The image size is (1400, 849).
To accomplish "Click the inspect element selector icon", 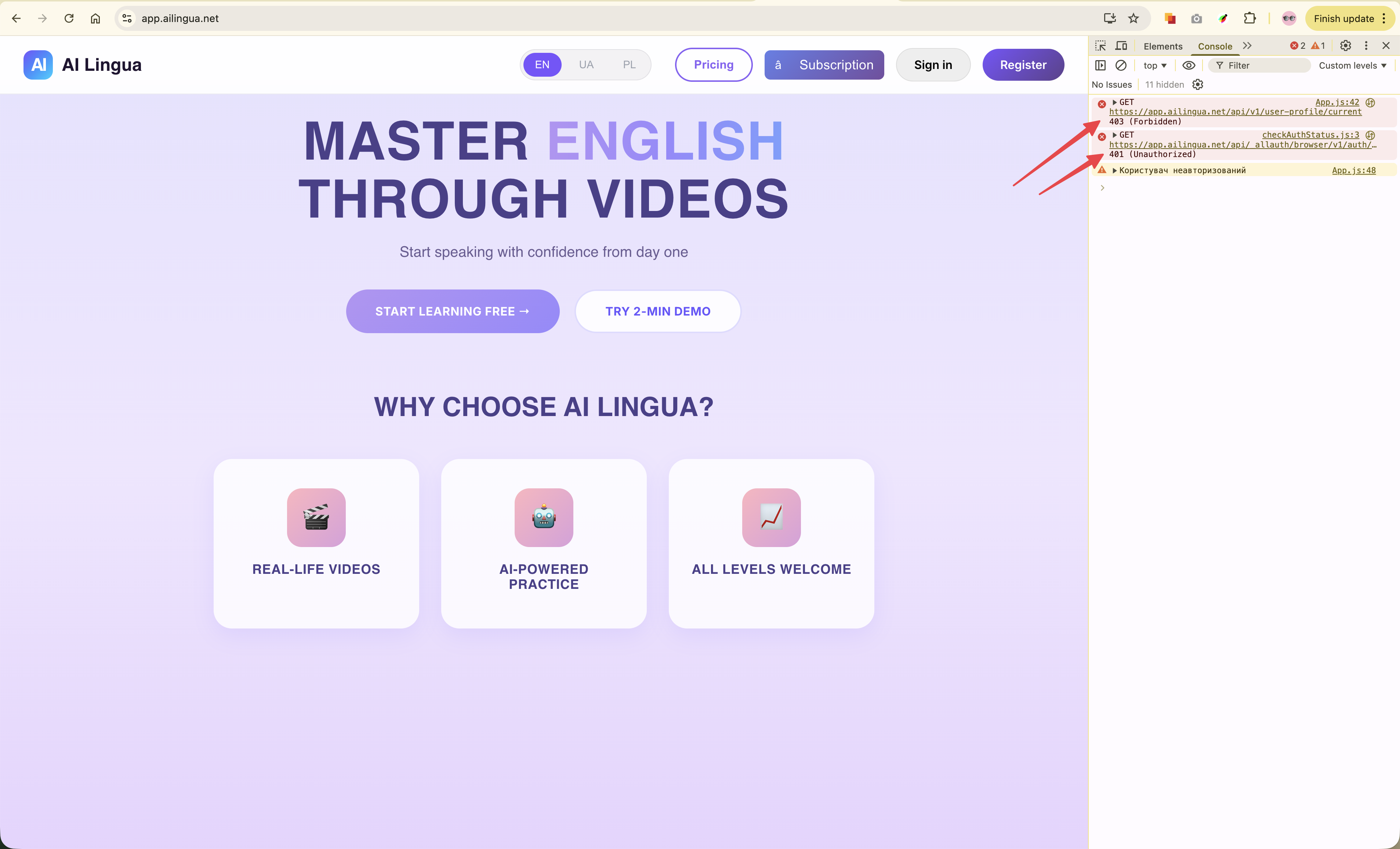I will (x=1100, y=46).
